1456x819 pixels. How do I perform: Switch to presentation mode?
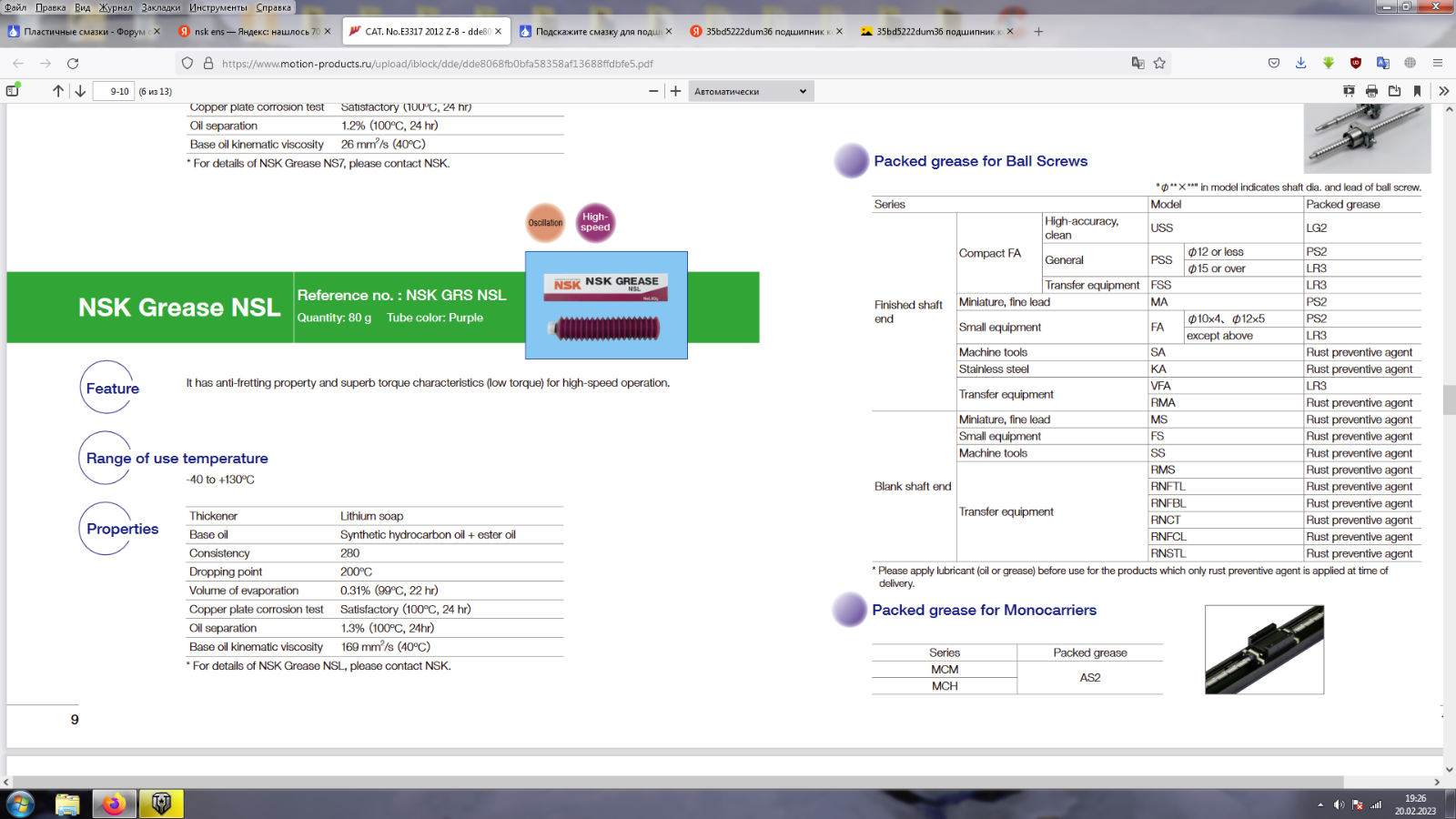(1349, 91)
